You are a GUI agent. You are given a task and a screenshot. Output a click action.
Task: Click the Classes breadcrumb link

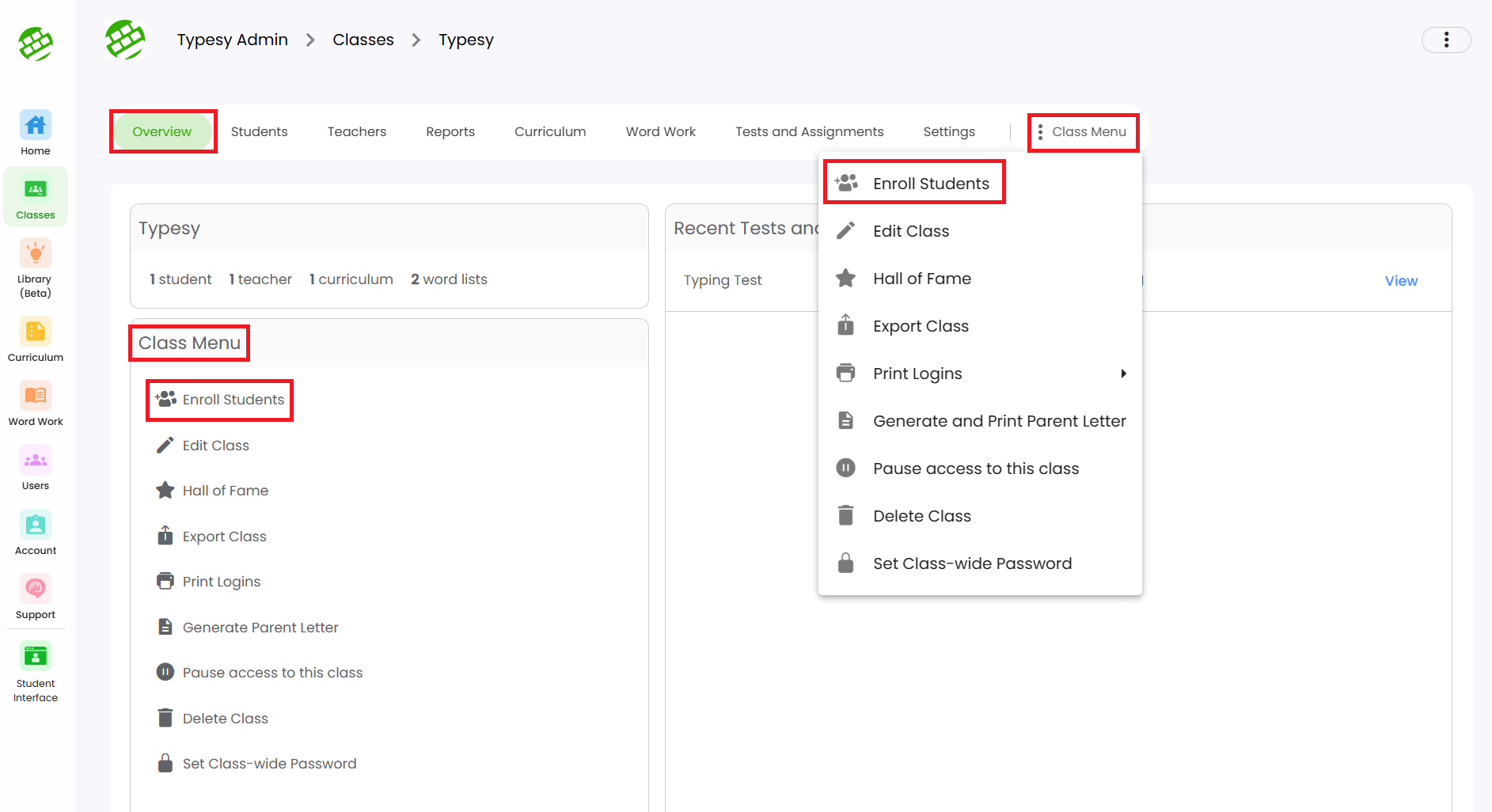(x=363, y=40)
